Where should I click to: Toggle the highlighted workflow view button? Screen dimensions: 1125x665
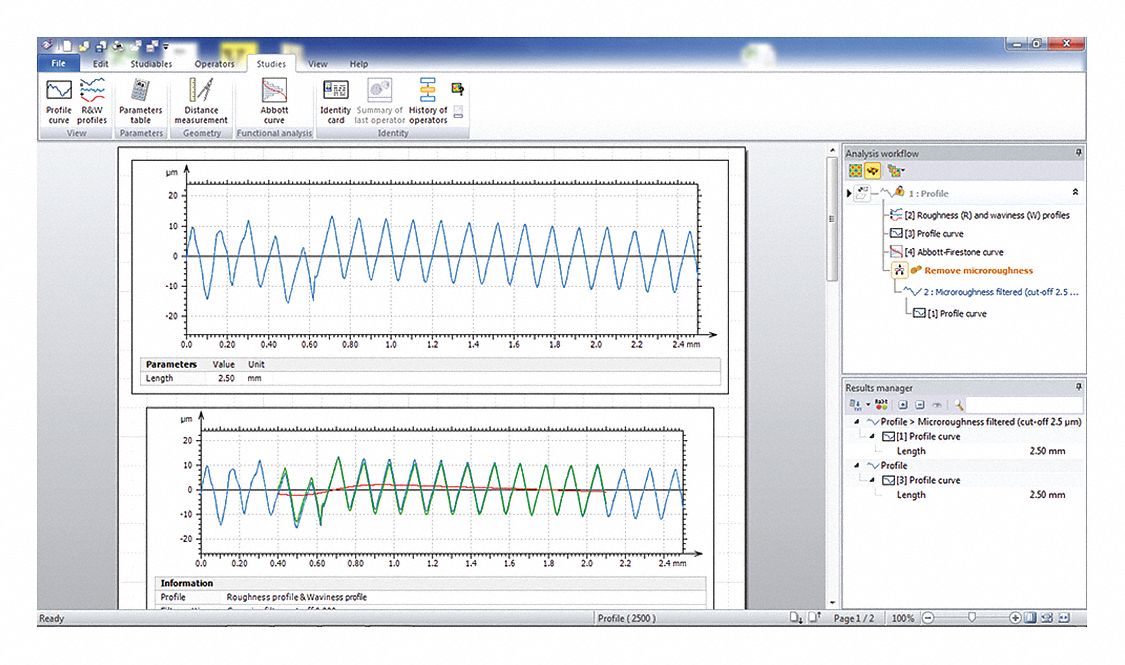(872, 171)
